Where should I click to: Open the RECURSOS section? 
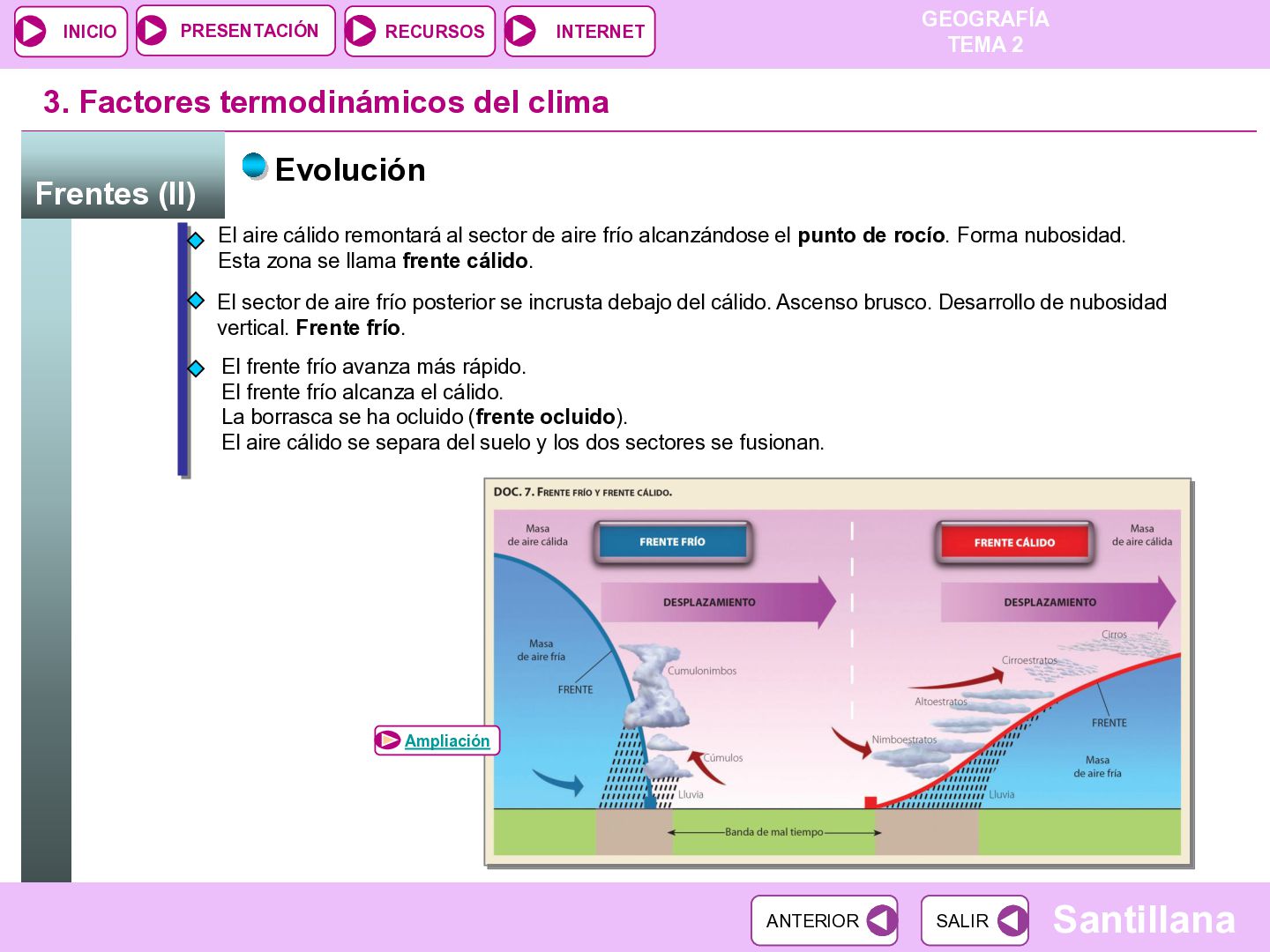pyautogui.click(x=420, y=31)
